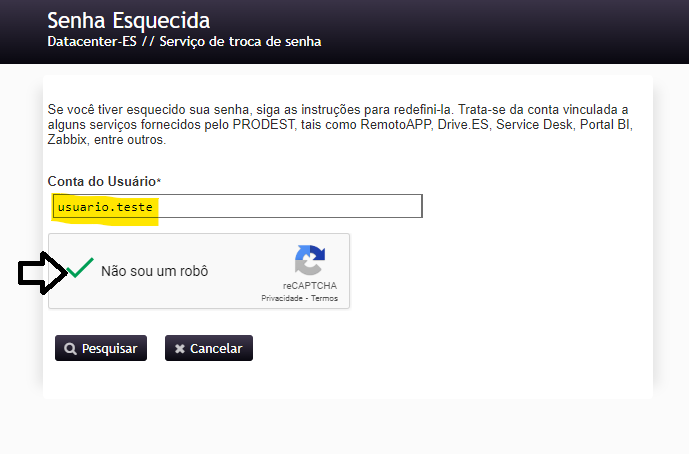Click the "Conta do Usuário" field label
Image resolution: width=689 pixels, height=454 pixels.
[x=101, y=181]
